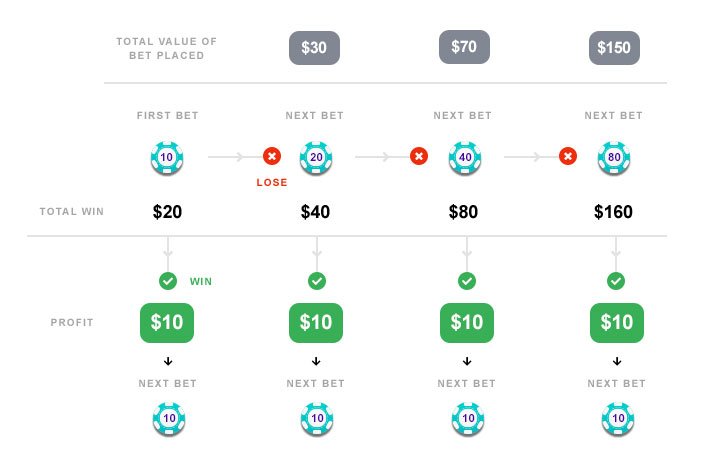This screenshot has width=705, height=465.
Task: Click the black down arrow under first $10 profit
Action: 168,361
